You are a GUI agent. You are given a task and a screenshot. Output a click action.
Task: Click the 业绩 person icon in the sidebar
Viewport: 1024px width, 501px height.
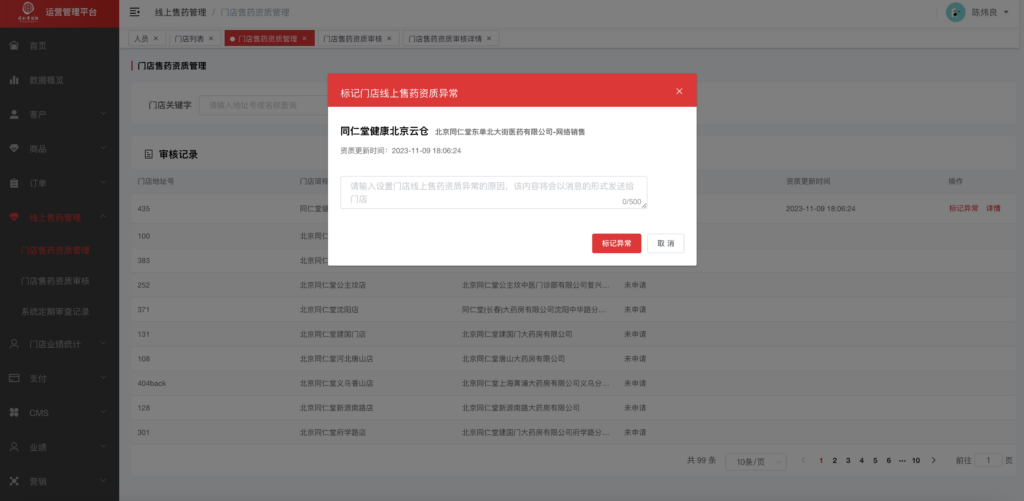(14, 447)
